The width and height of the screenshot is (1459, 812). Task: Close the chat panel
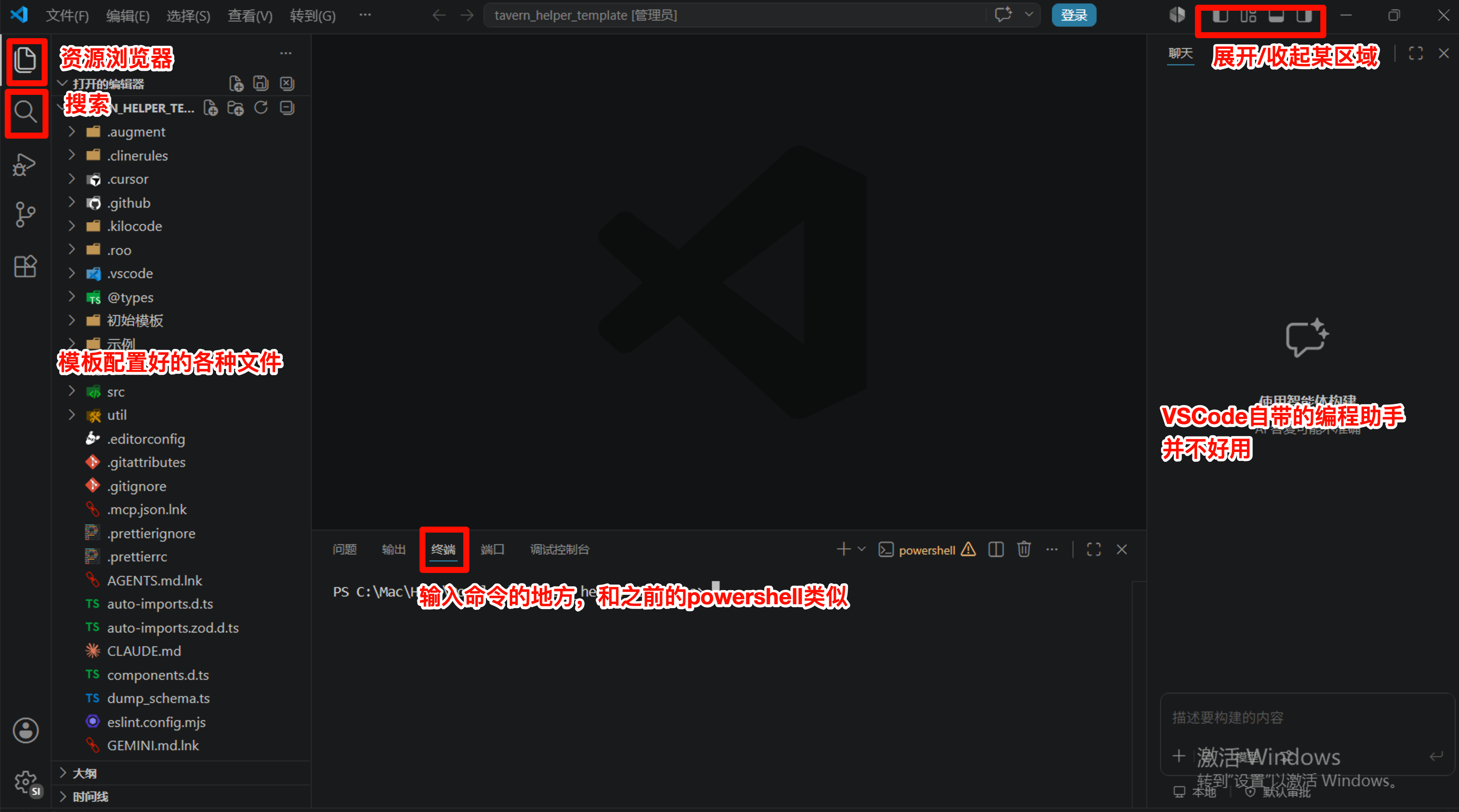pos(1444,53)
